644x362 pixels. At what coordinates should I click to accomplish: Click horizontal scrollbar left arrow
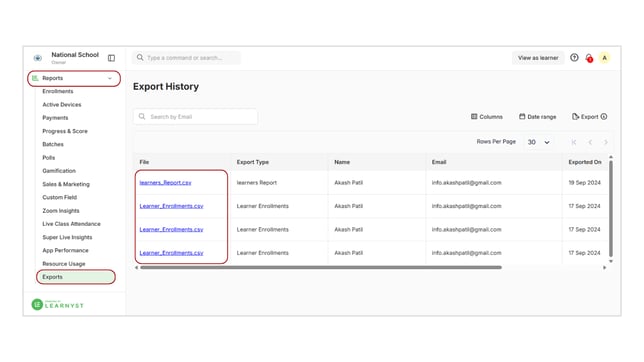pyautogui.click(x=136, y=267)
